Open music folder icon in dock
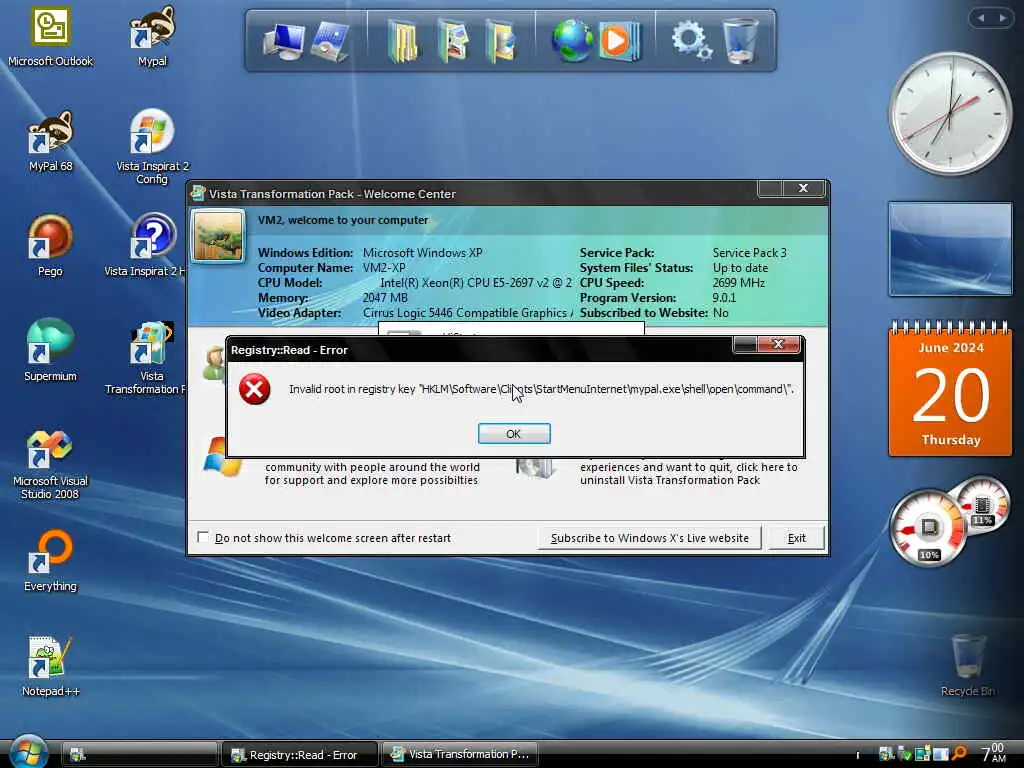The width and height of the screenshot is (1024, 768). (x=501, y=40)
